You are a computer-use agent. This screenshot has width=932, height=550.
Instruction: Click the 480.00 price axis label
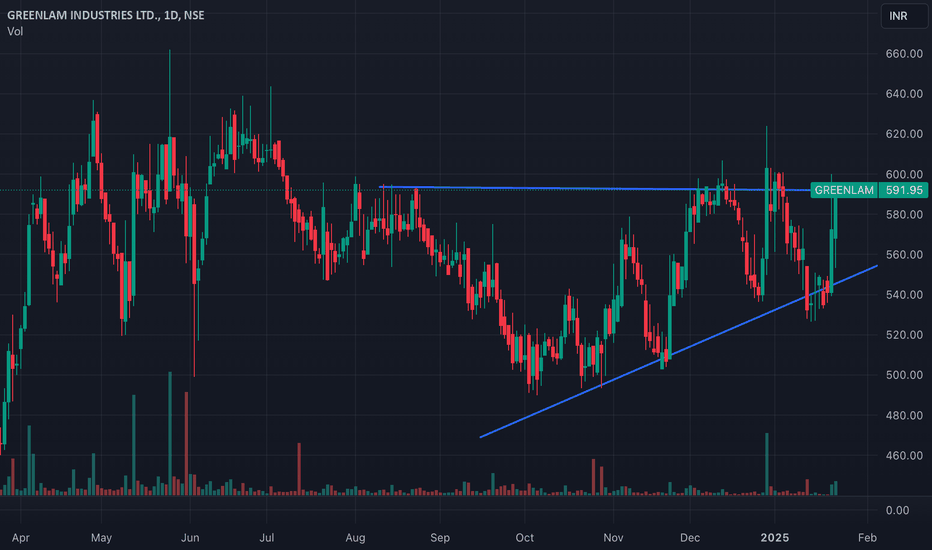(x=903, y=415)
